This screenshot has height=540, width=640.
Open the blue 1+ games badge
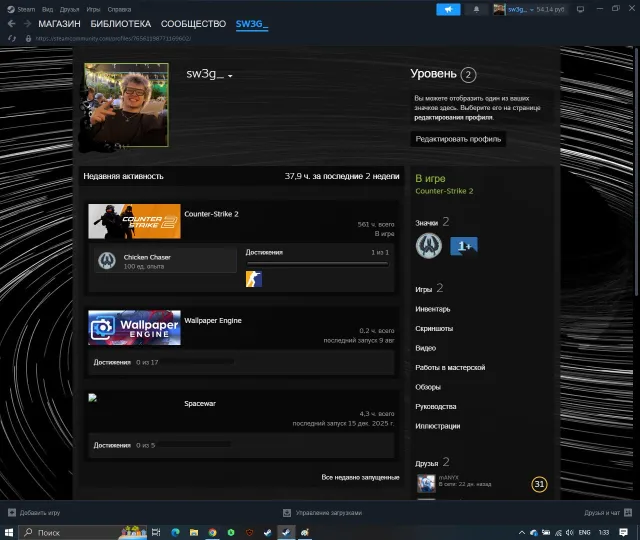[464, 246]
